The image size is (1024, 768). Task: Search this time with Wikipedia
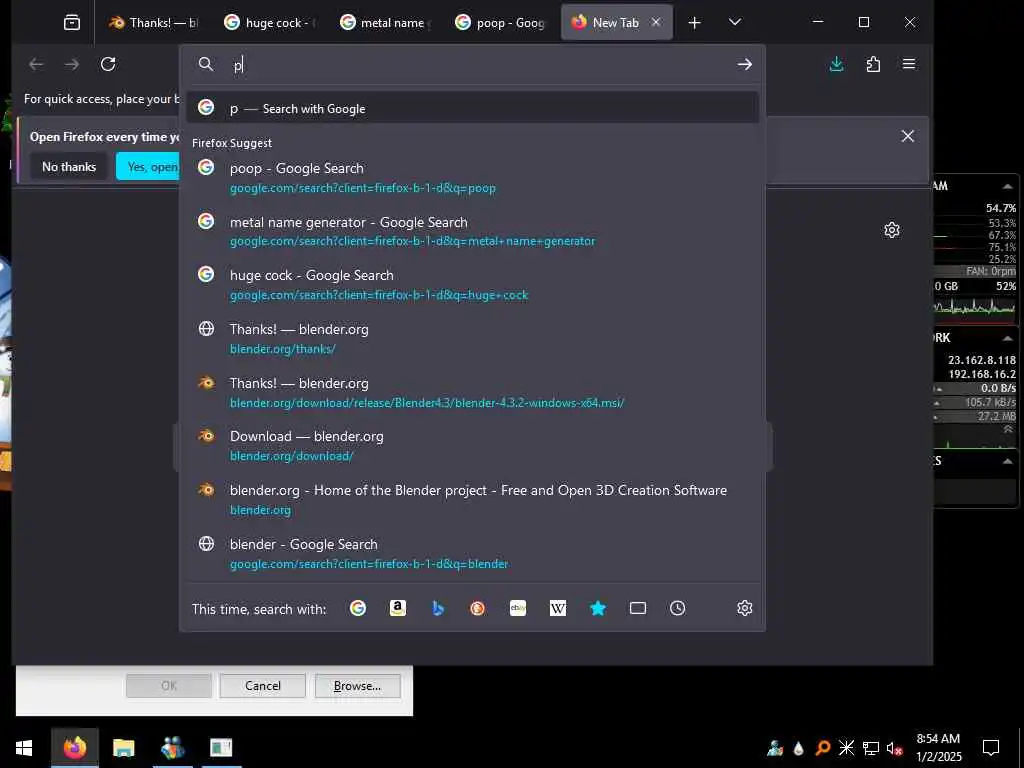tap(558, 609)
